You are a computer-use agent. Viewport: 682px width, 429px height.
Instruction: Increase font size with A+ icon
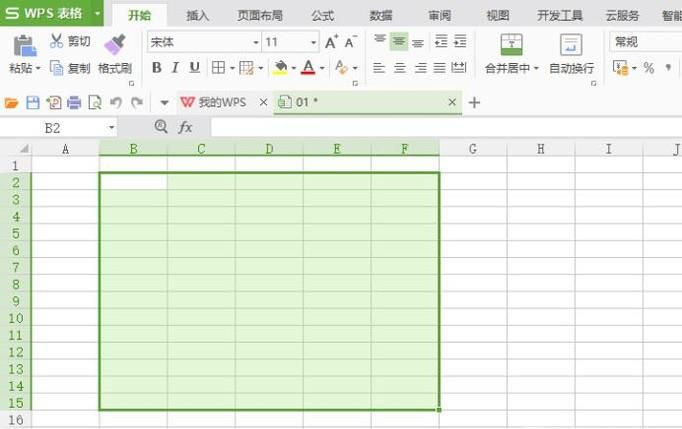point(331,42)
